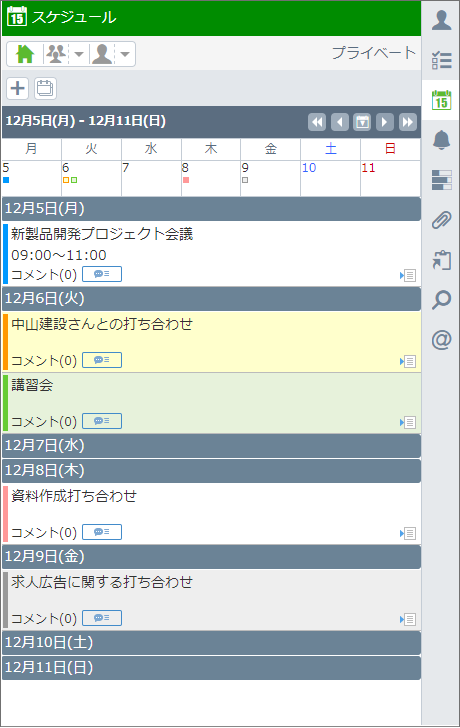The height and width of the screenshot is (728, 460).
Task: Add a new schedule with plus button
Action: (x=18, y=88)
